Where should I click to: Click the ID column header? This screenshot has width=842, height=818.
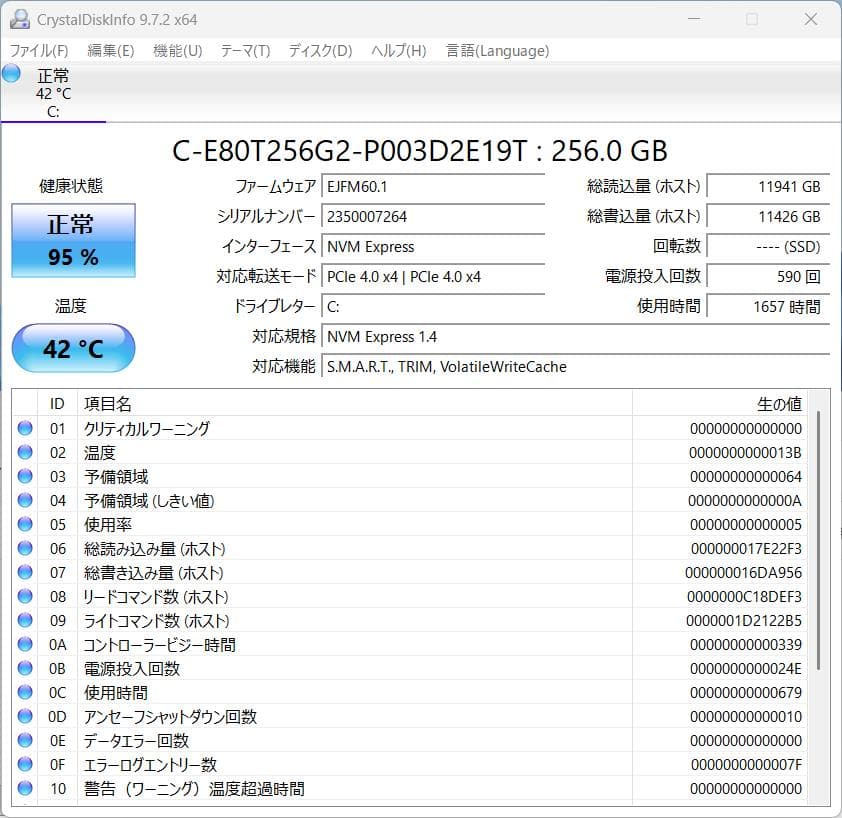click(x=57, y=404)
